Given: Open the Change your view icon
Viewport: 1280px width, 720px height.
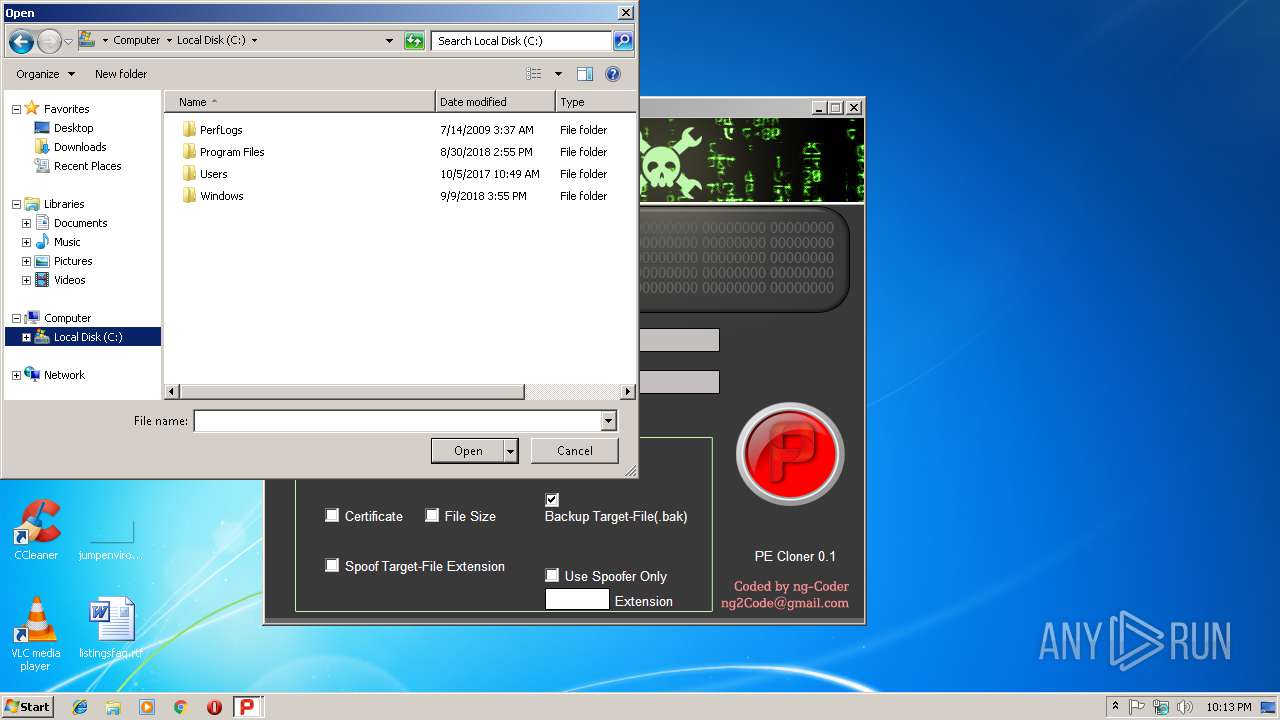Looking at the screenshot, I should click(x=534, y=74).
